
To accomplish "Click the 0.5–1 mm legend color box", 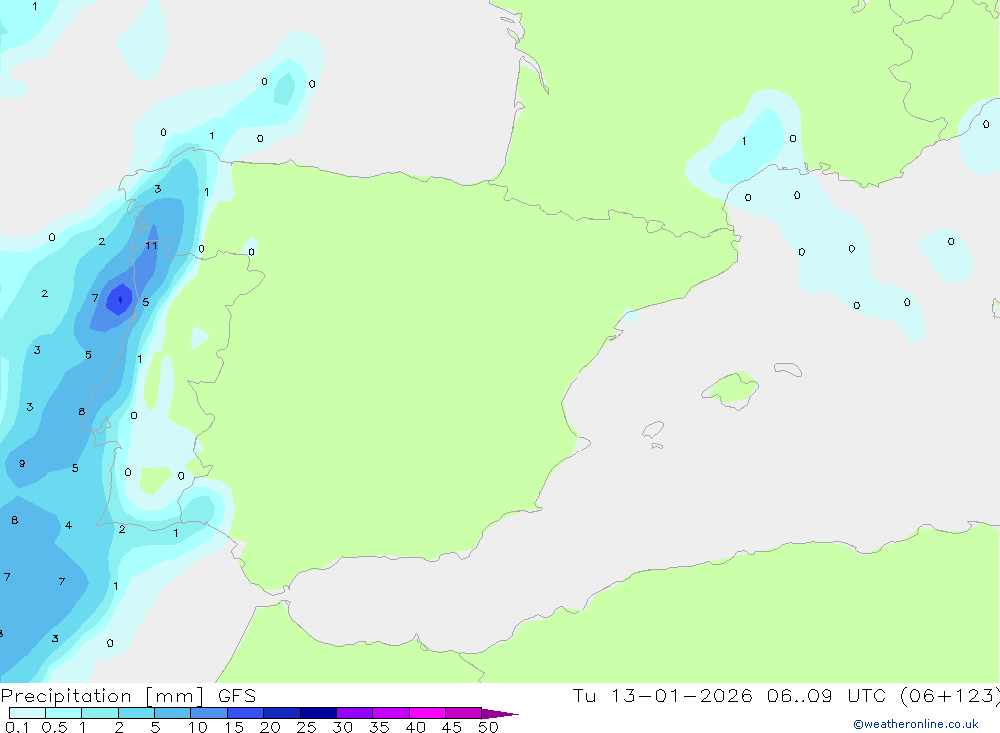I will click(x=64, y=713).
